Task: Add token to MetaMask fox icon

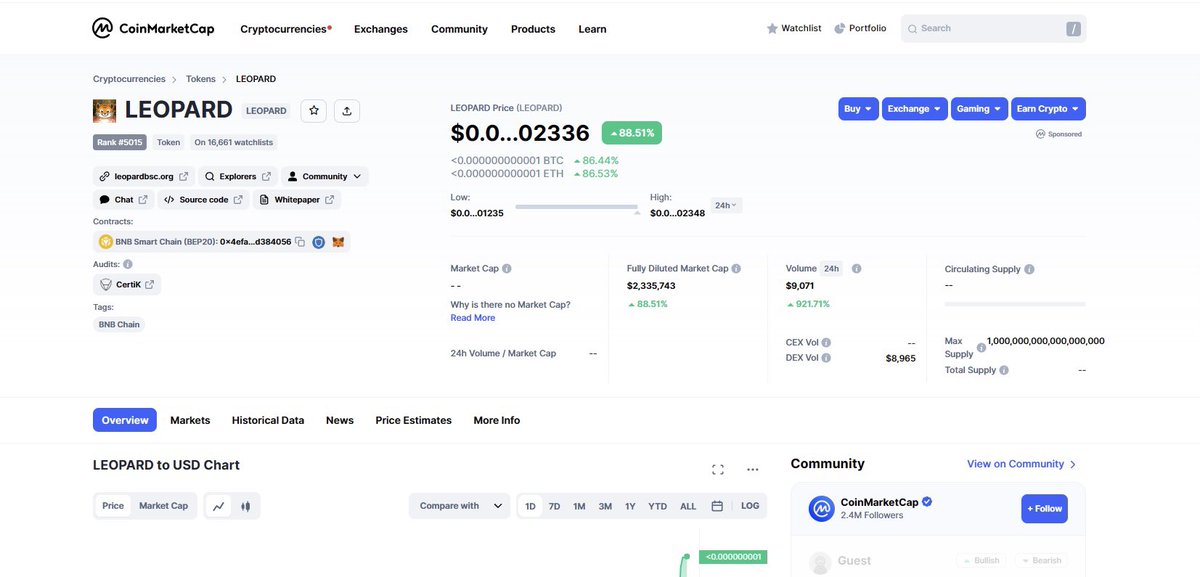Action: [x=338, y=242]
